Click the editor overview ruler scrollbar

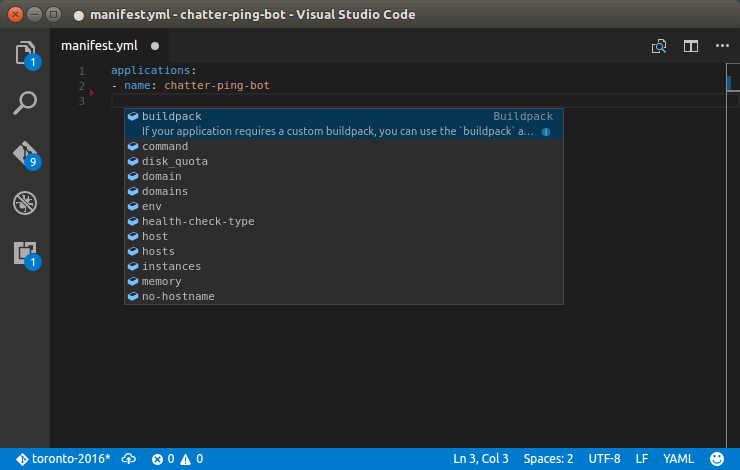pos(732,255)
